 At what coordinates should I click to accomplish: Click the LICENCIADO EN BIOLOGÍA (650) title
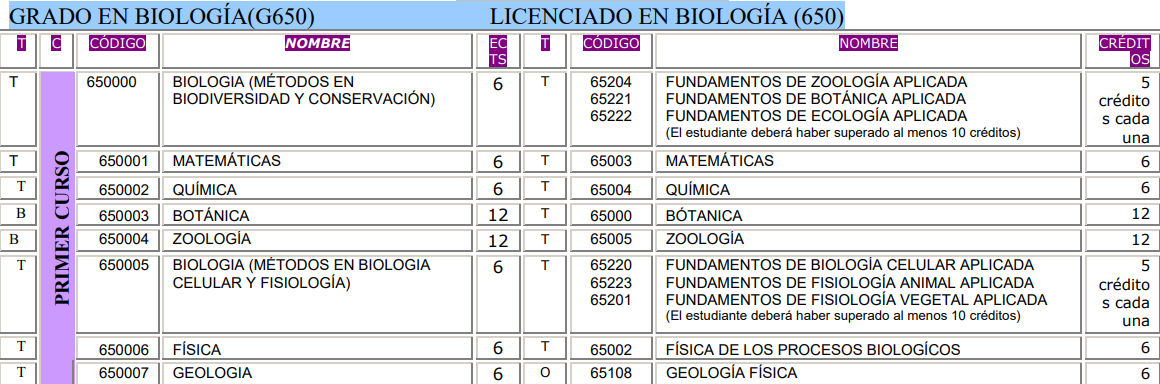[x=667, y=15]
